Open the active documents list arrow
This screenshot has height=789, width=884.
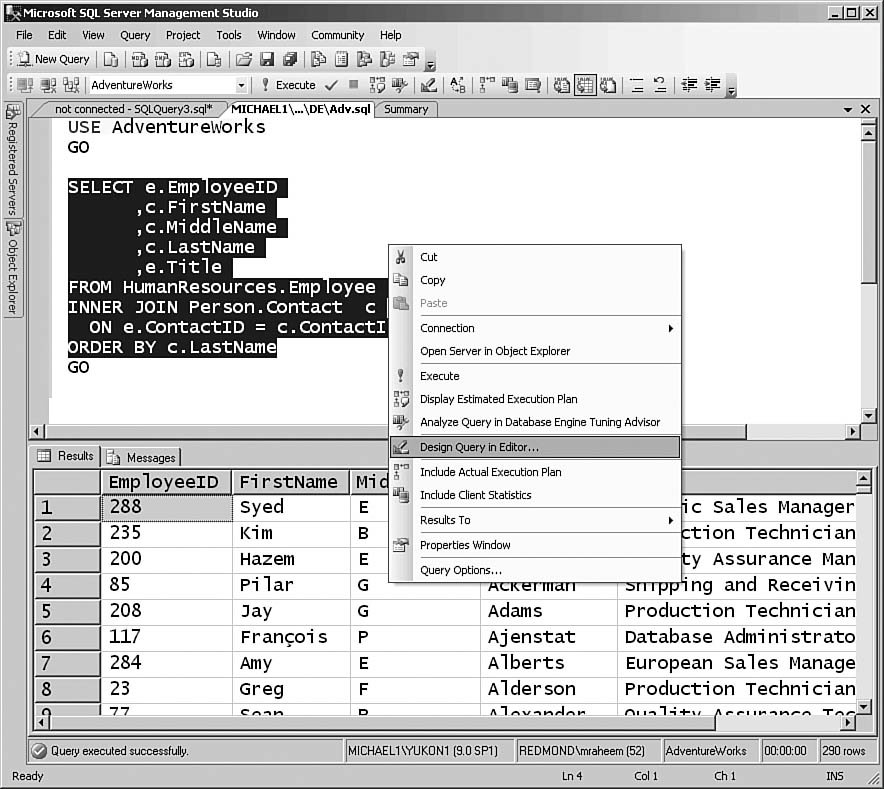coord(847,109)
